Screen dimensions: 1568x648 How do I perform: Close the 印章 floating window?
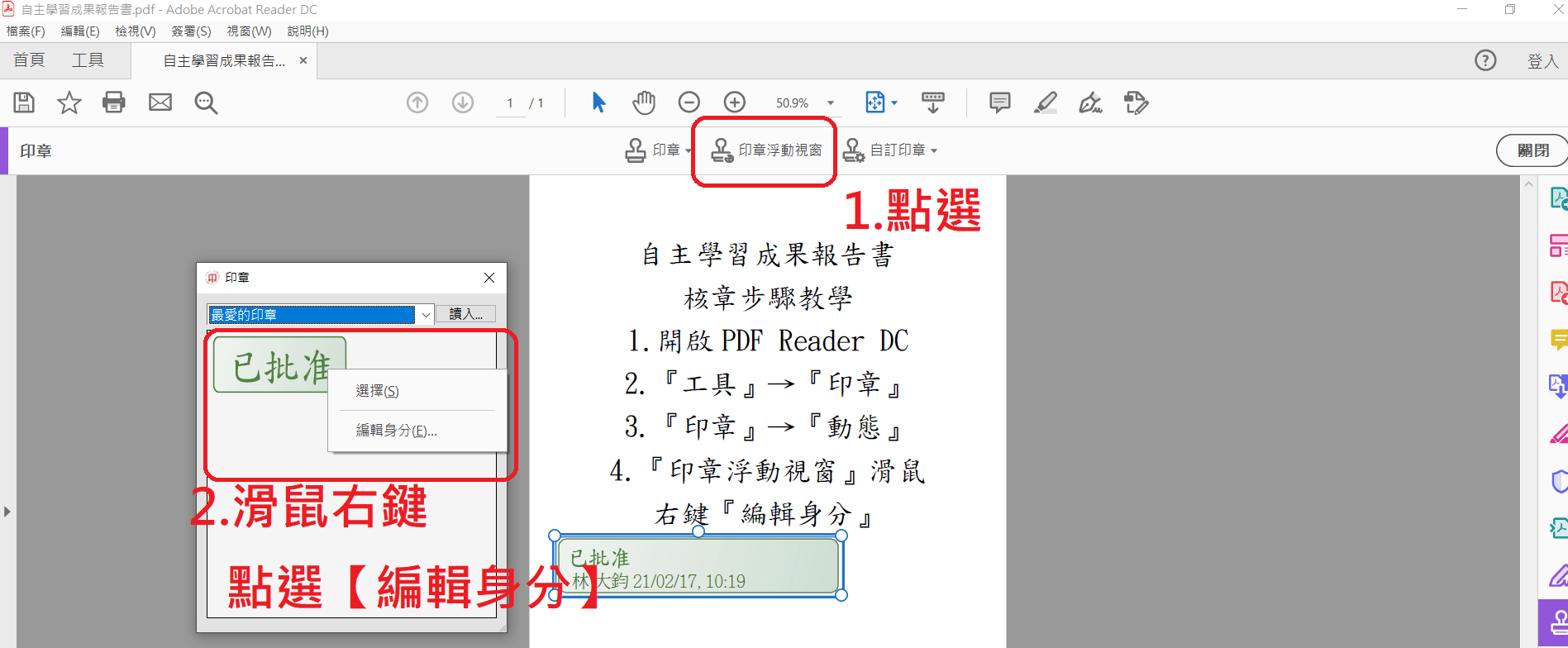coord(489,278)
